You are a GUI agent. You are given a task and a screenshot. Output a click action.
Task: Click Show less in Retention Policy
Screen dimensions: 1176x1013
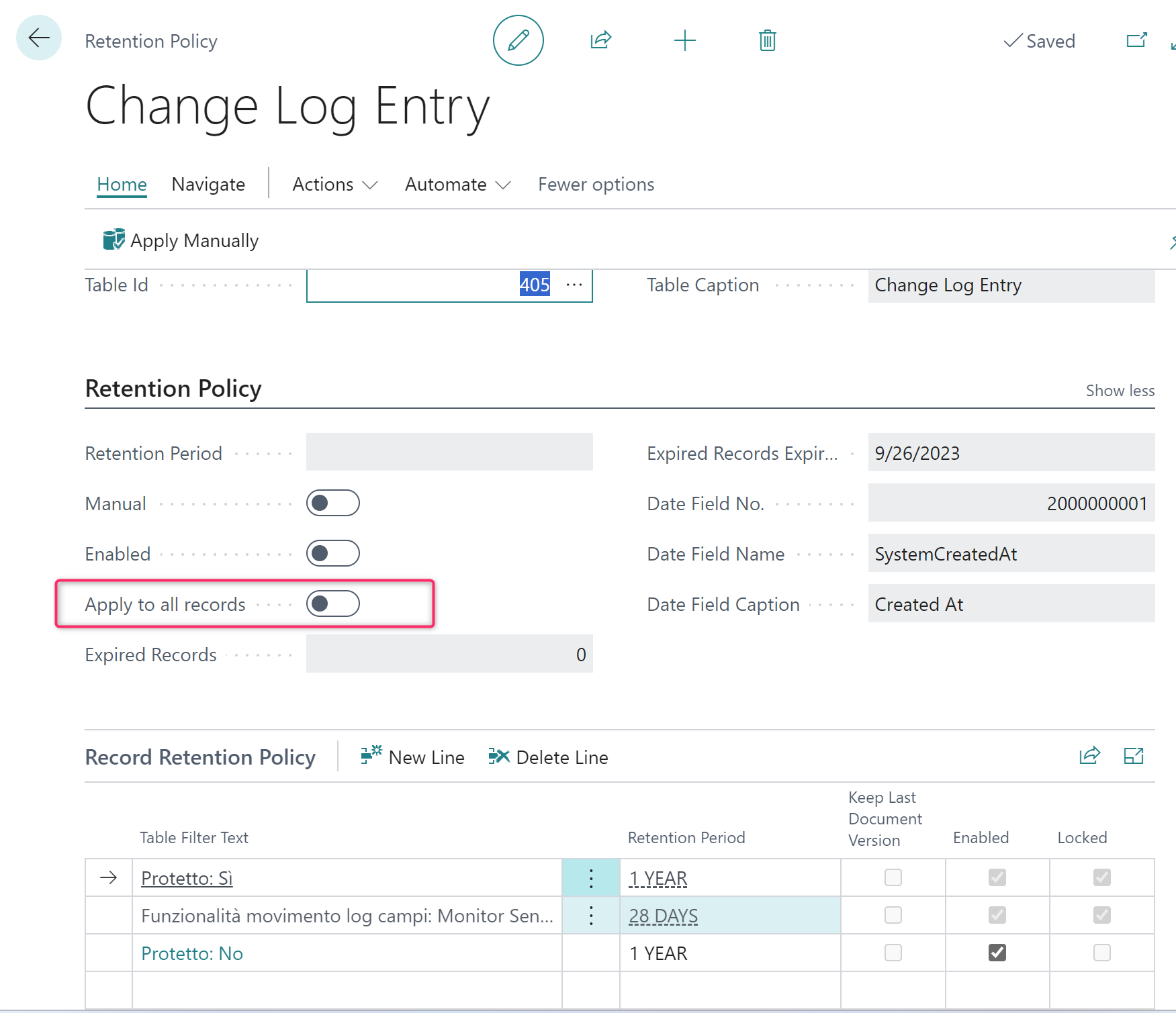point(1120,391)
